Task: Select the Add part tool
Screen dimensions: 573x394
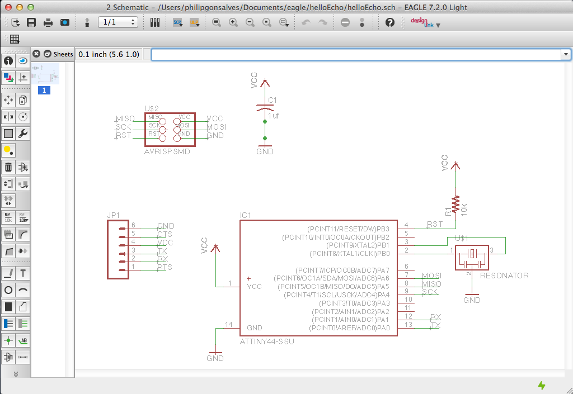Action: coord(23,167)
